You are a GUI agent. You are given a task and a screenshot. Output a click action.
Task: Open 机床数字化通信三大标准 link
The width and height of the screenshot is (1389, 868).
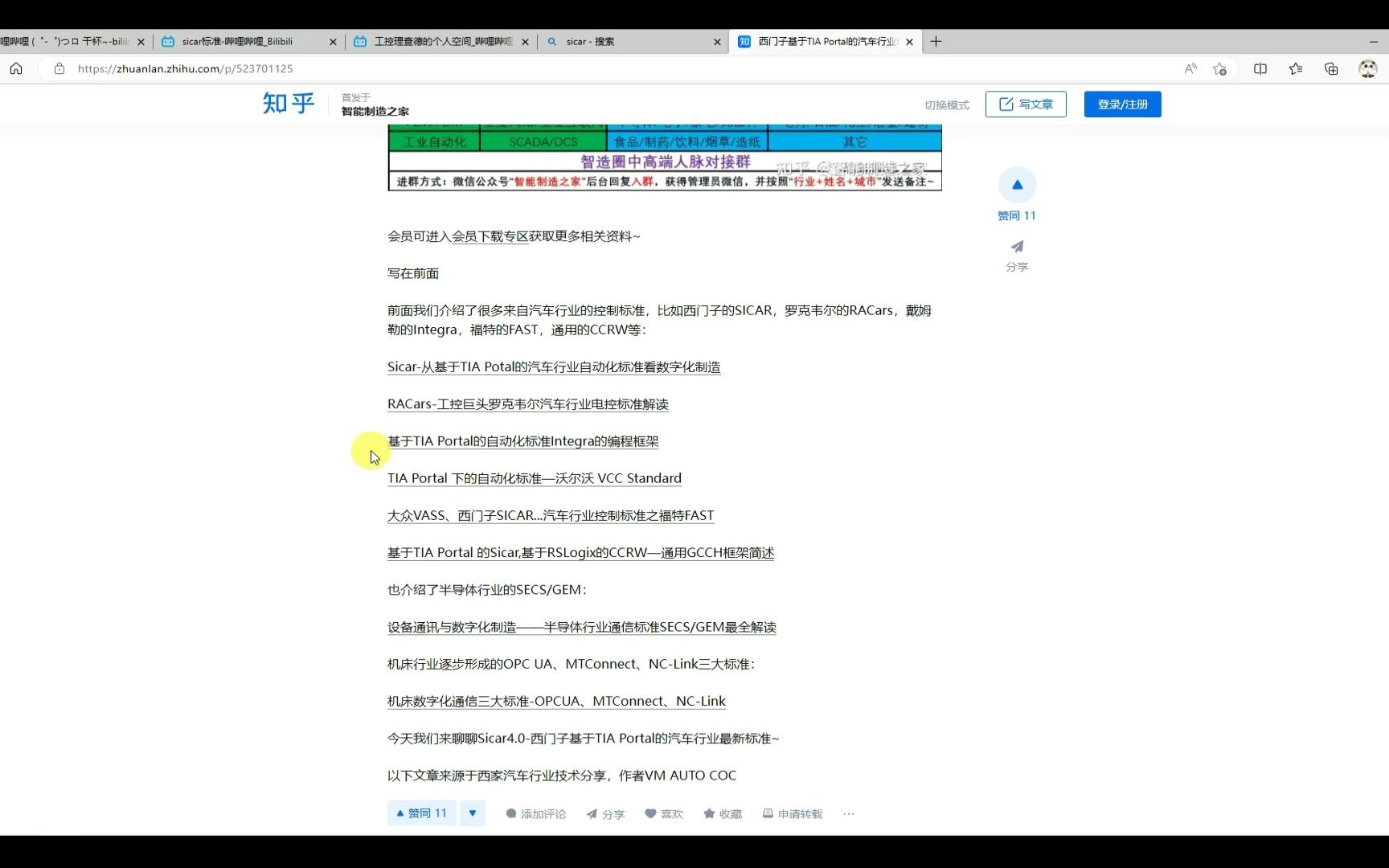click(556, 701)
